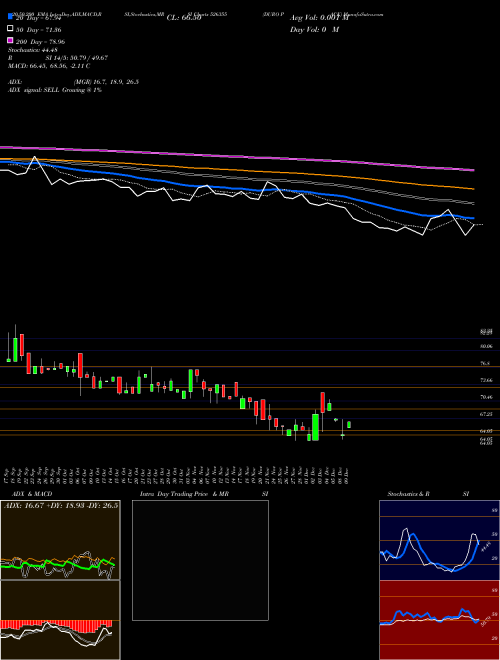
Task: Click the 'Stochastics: 44.48' reading
Action: coord(33,50)
